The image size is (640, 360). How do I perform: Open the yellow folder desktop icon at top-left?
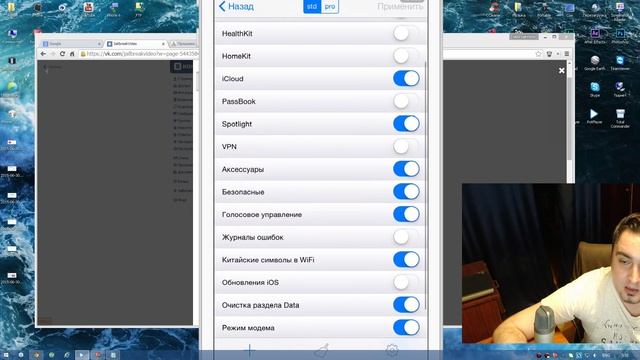11,8
